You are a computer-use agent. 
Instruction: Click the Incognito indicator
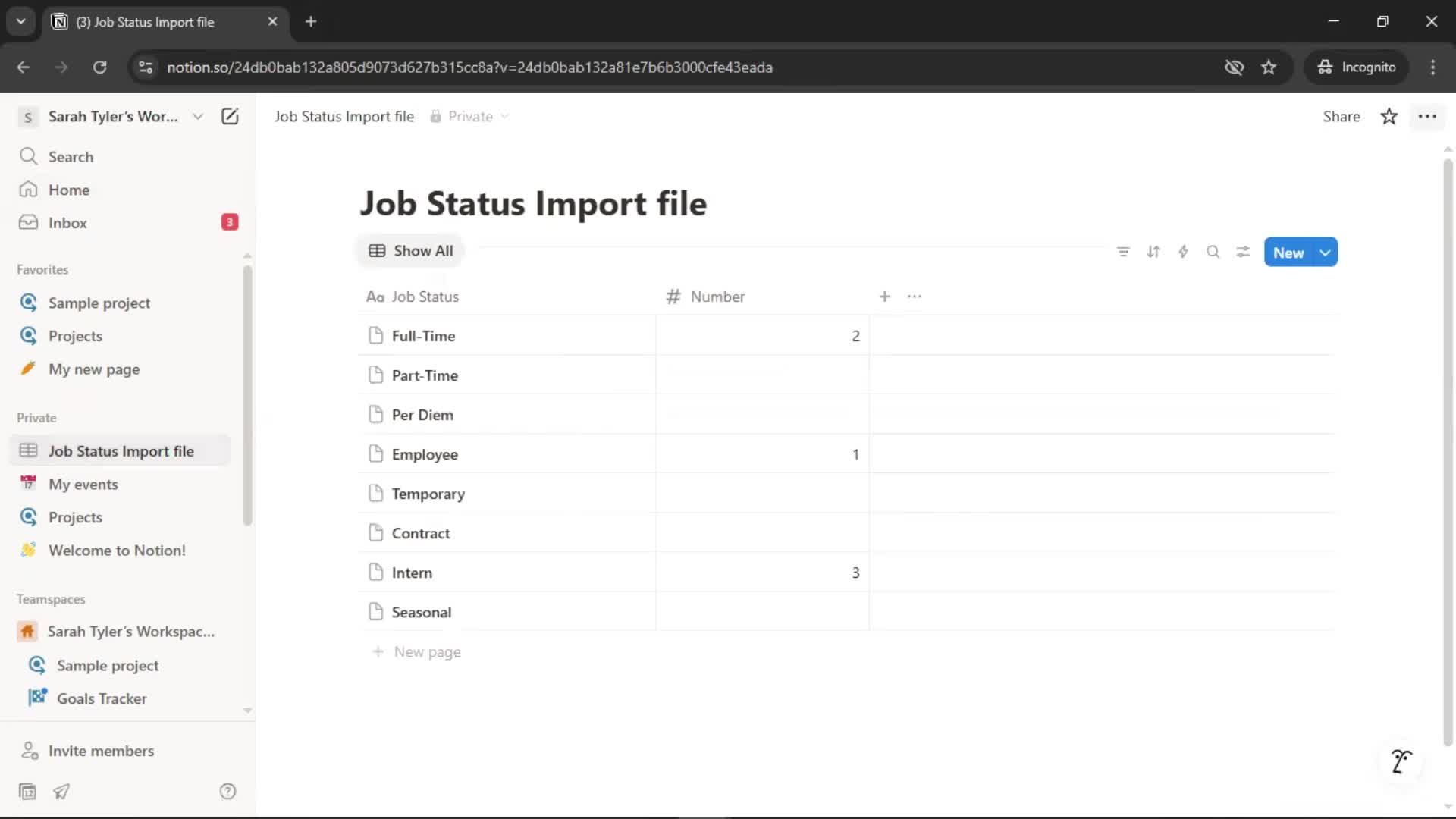click(x=1356, y=67)
